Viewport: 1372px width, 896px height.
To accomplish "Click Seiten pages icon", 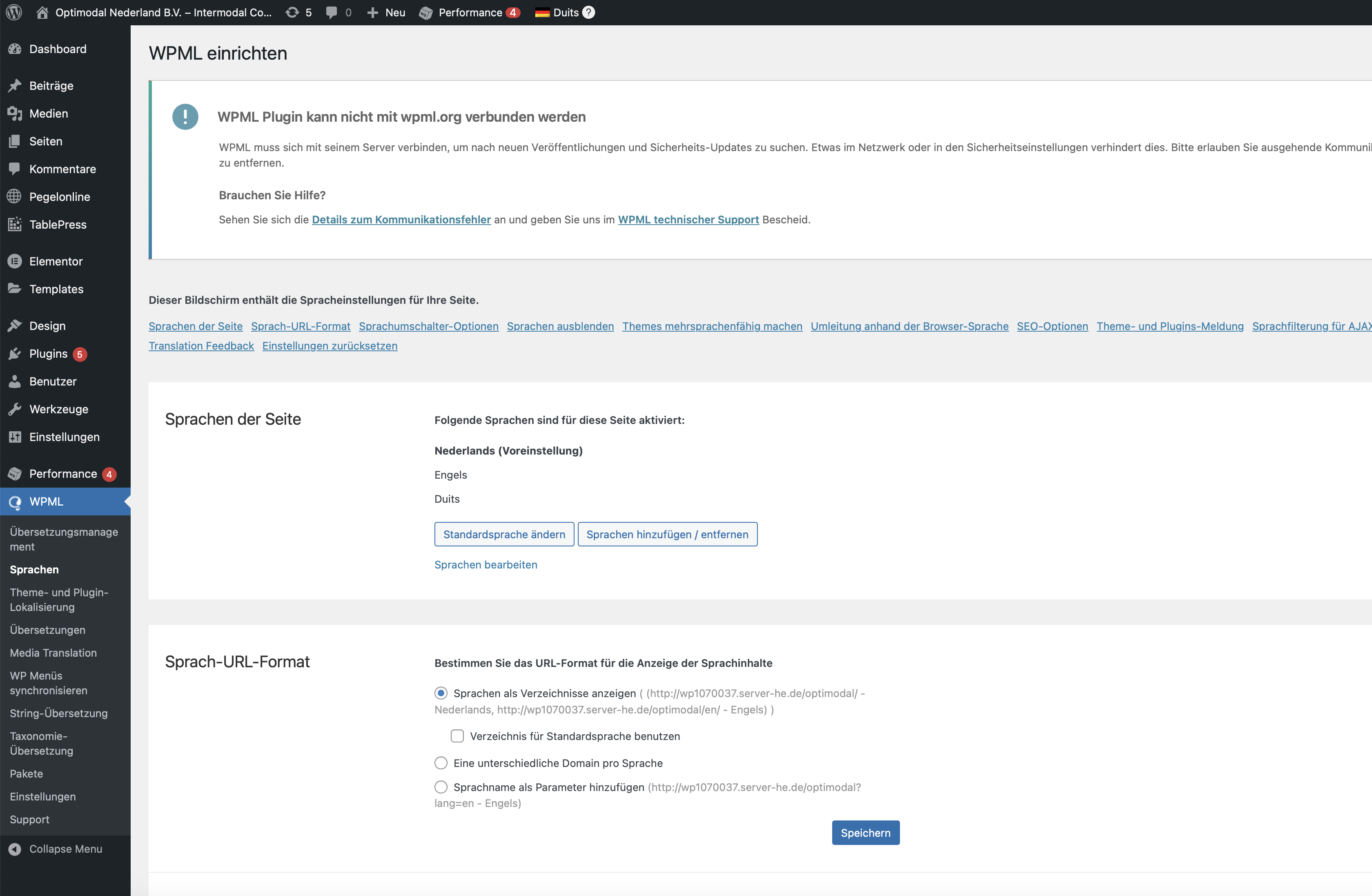I will click(x=14, y=140).
